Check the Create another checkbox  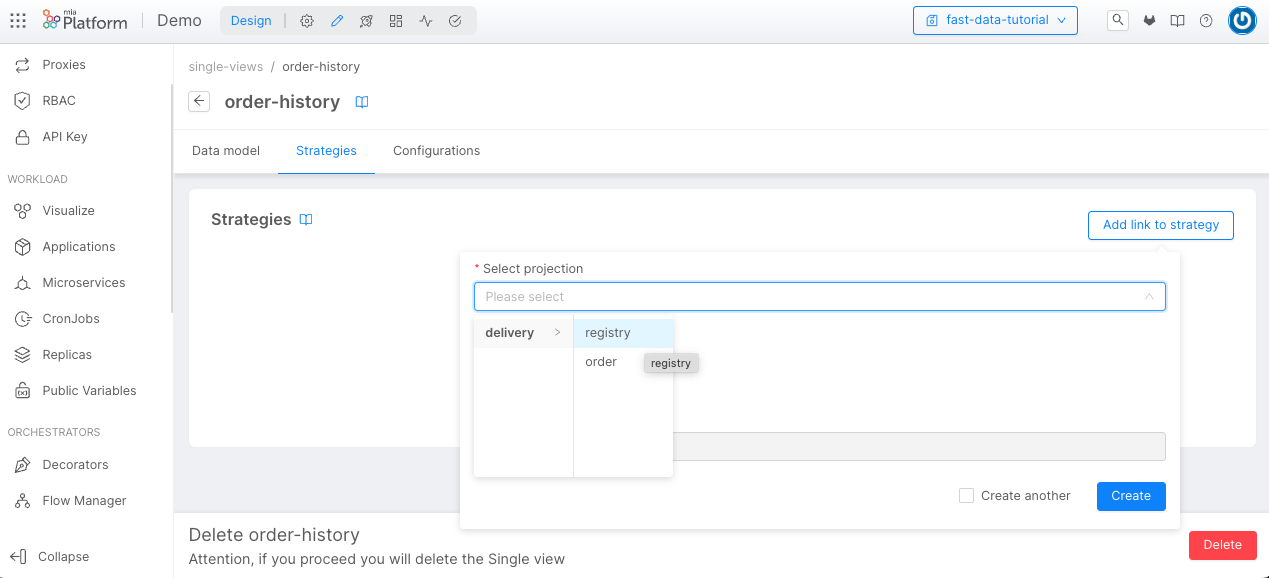coord(966,495)
